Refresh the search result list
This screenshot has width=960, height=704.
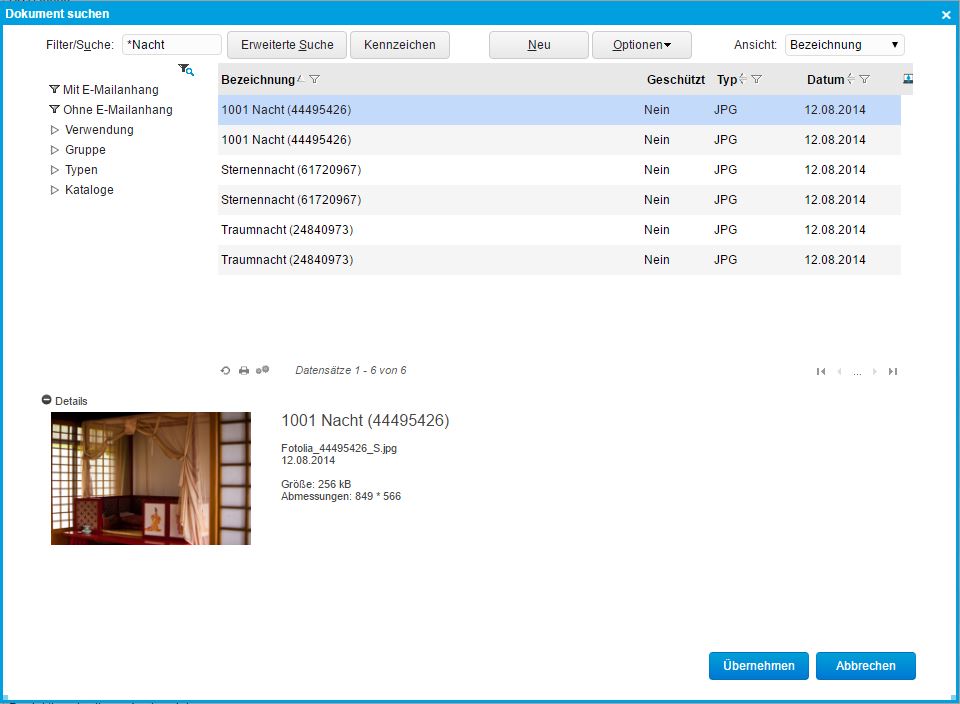point(225,370)
